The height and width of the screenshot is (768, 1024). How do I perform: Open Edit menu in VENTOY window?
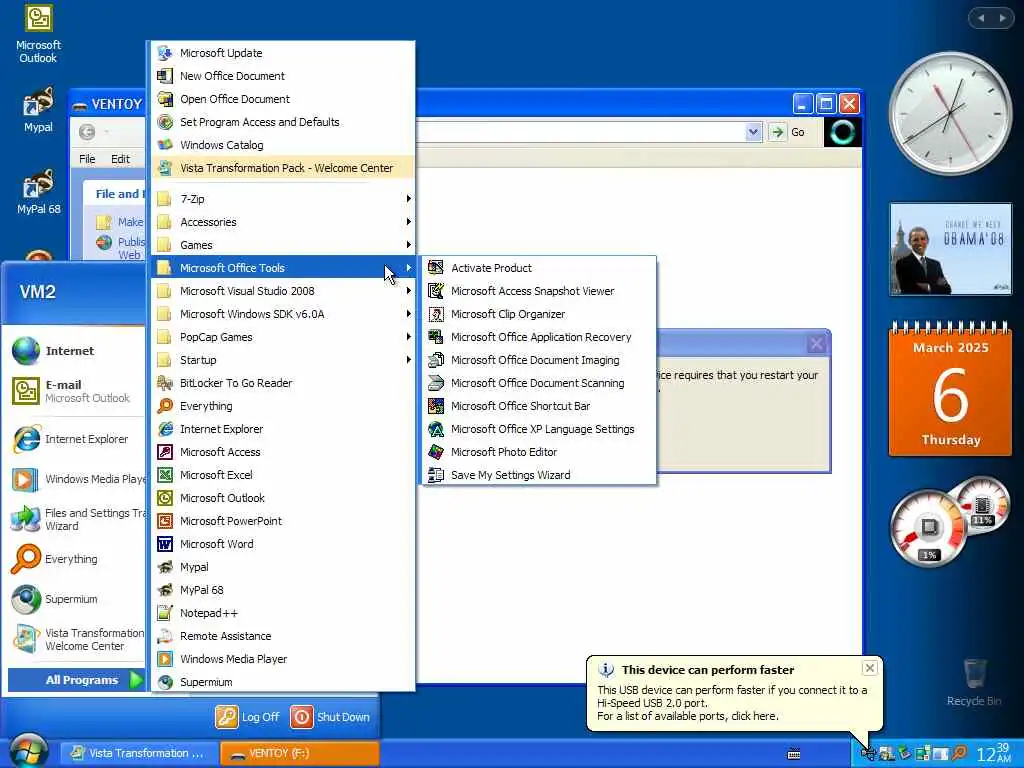[120, 159]
